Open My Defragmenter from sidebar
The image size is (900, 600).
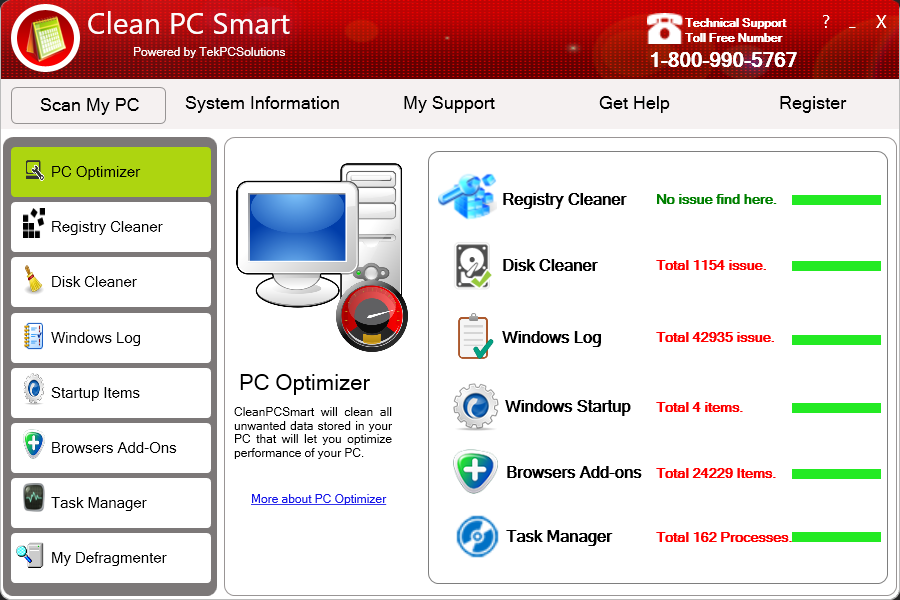pyautogui.click(x=111, y=558)
